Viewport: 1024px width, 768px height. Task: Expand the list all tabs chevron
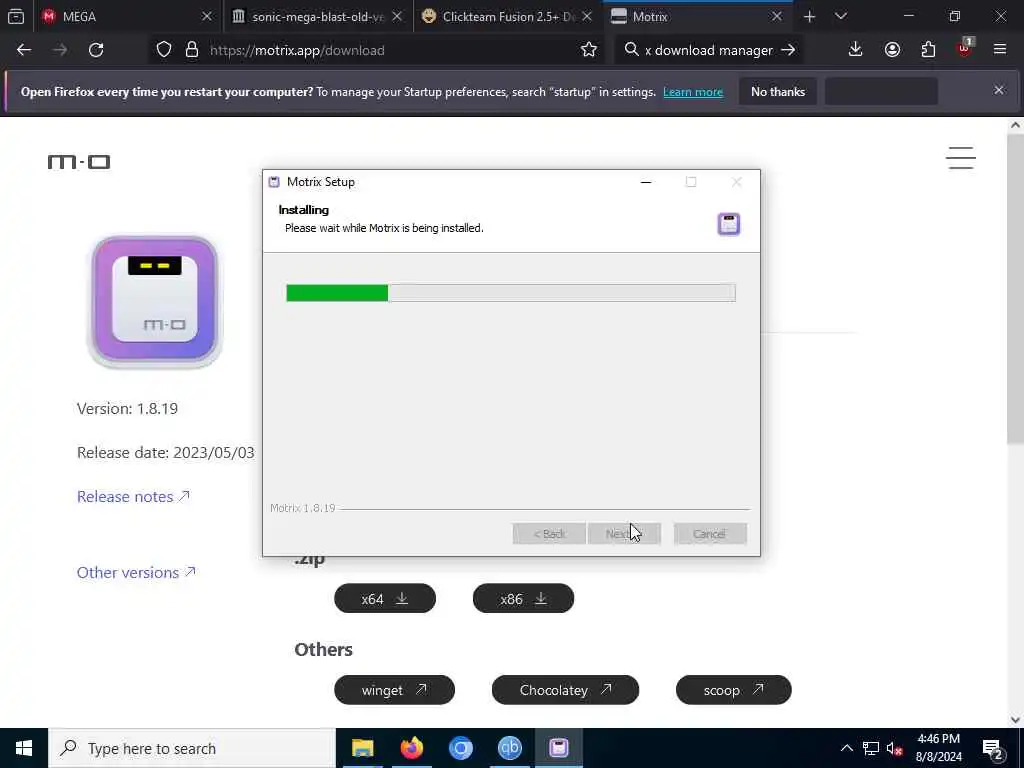840,16
